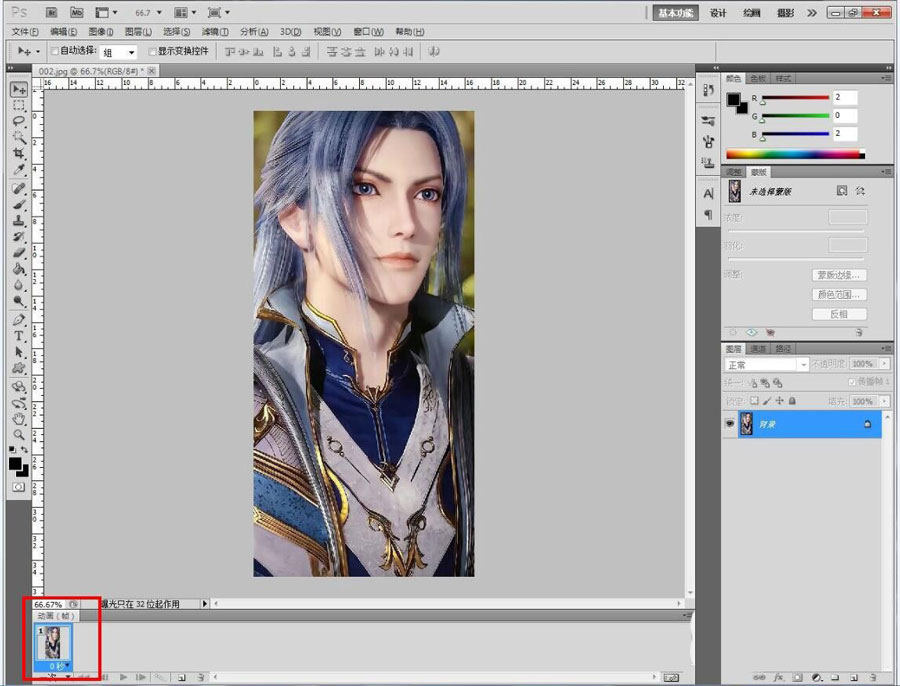This screenshot has height=686, width=900.
Task: Hide the 背景 layer eye icon
Action: [729, 423]
